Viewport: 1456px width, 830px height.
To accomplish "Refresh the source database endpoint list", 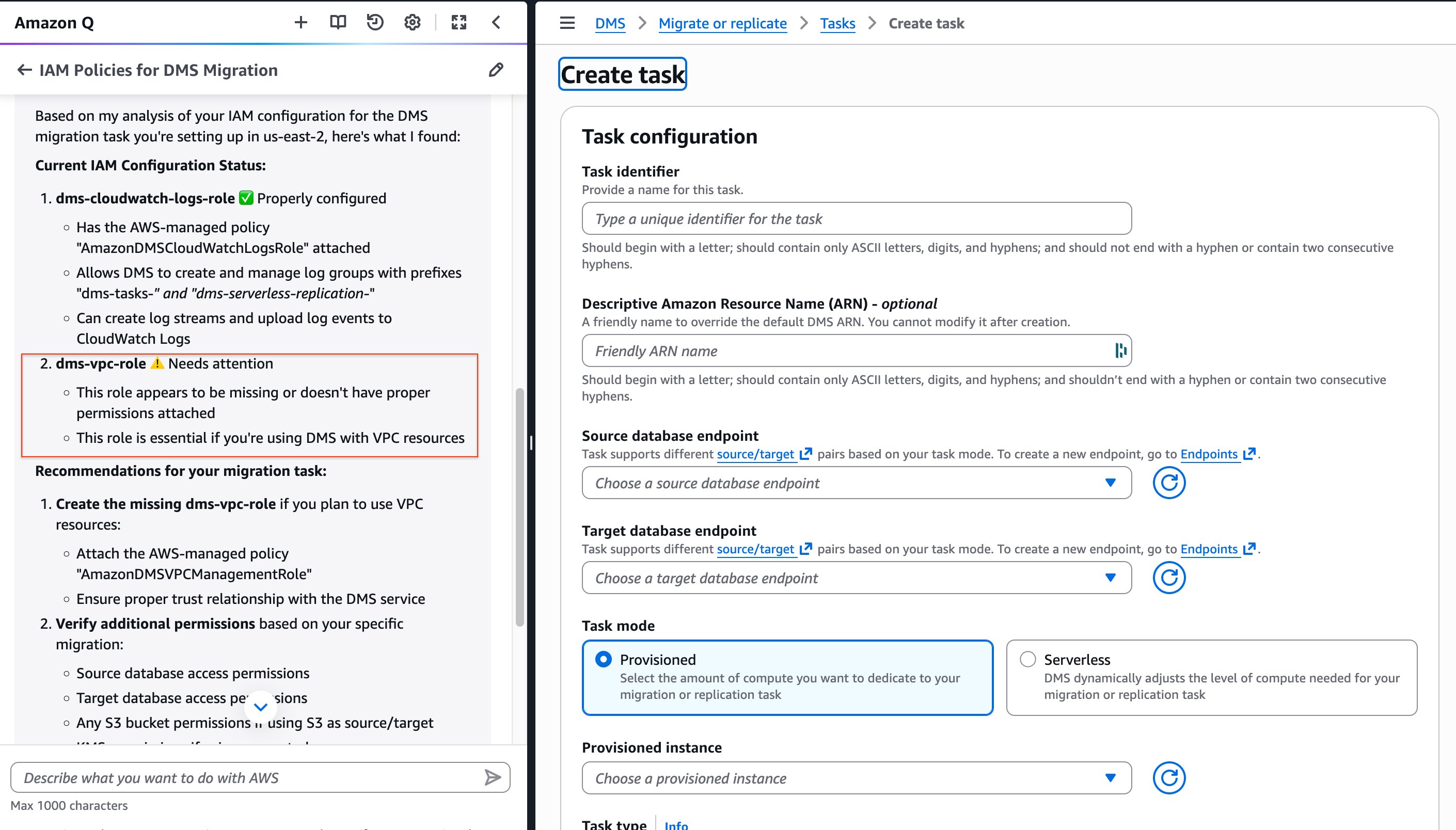I will 1169,483.
